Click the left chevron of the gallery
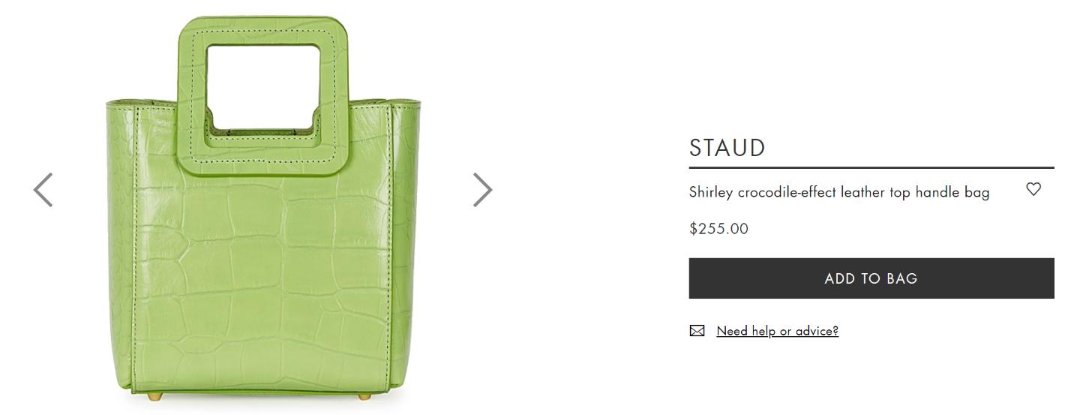The width and height of the screenshot is (1080, 415). click(x=43, y=189)
